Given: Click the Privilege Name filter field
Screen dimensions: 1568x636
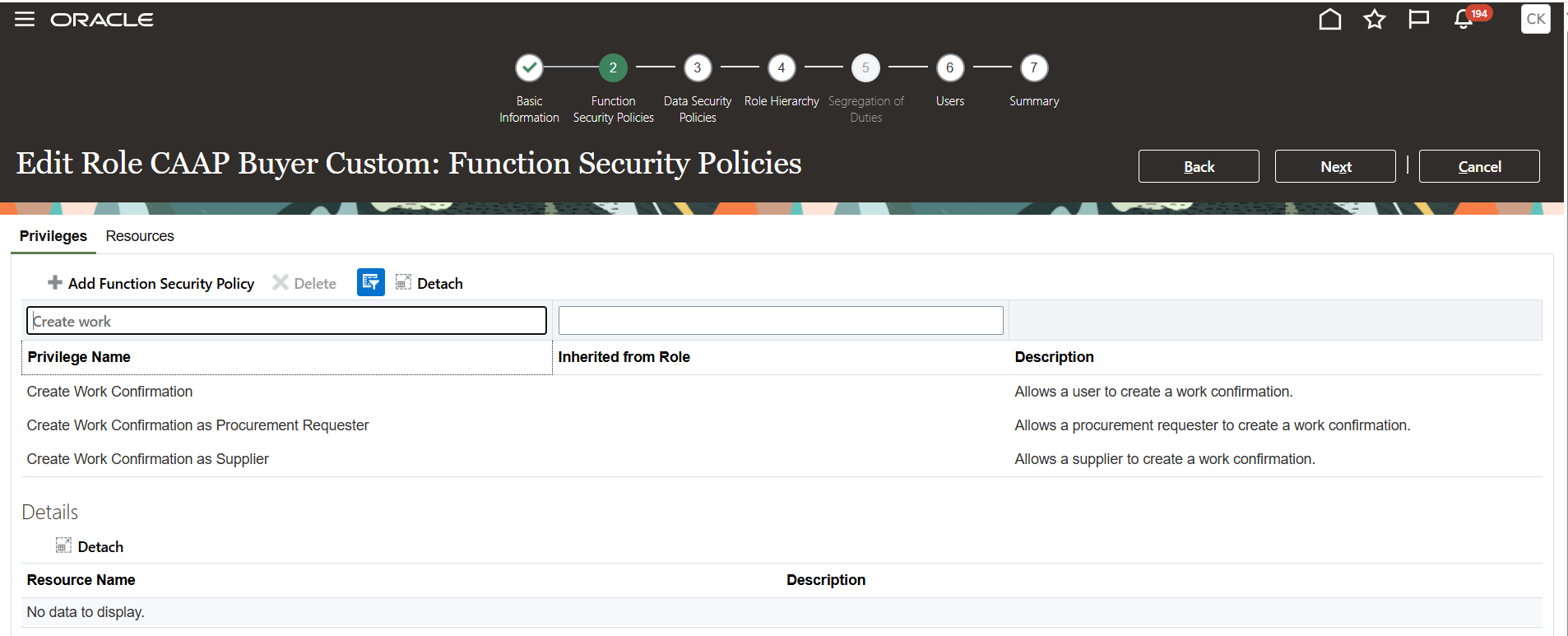Looking at the screenshot, I should 286,321.
